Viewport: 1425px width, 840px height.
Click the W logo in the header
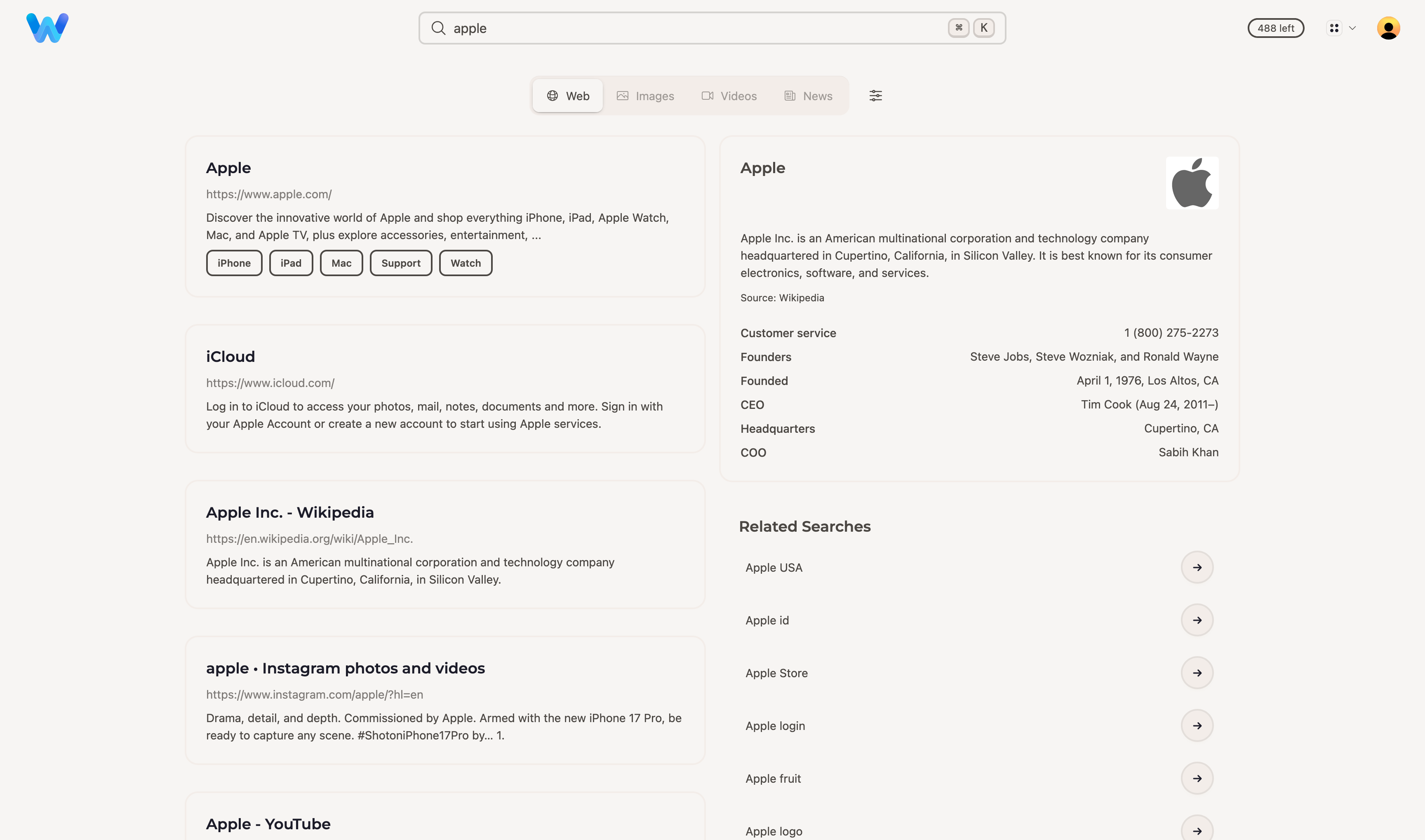[47, 28]
